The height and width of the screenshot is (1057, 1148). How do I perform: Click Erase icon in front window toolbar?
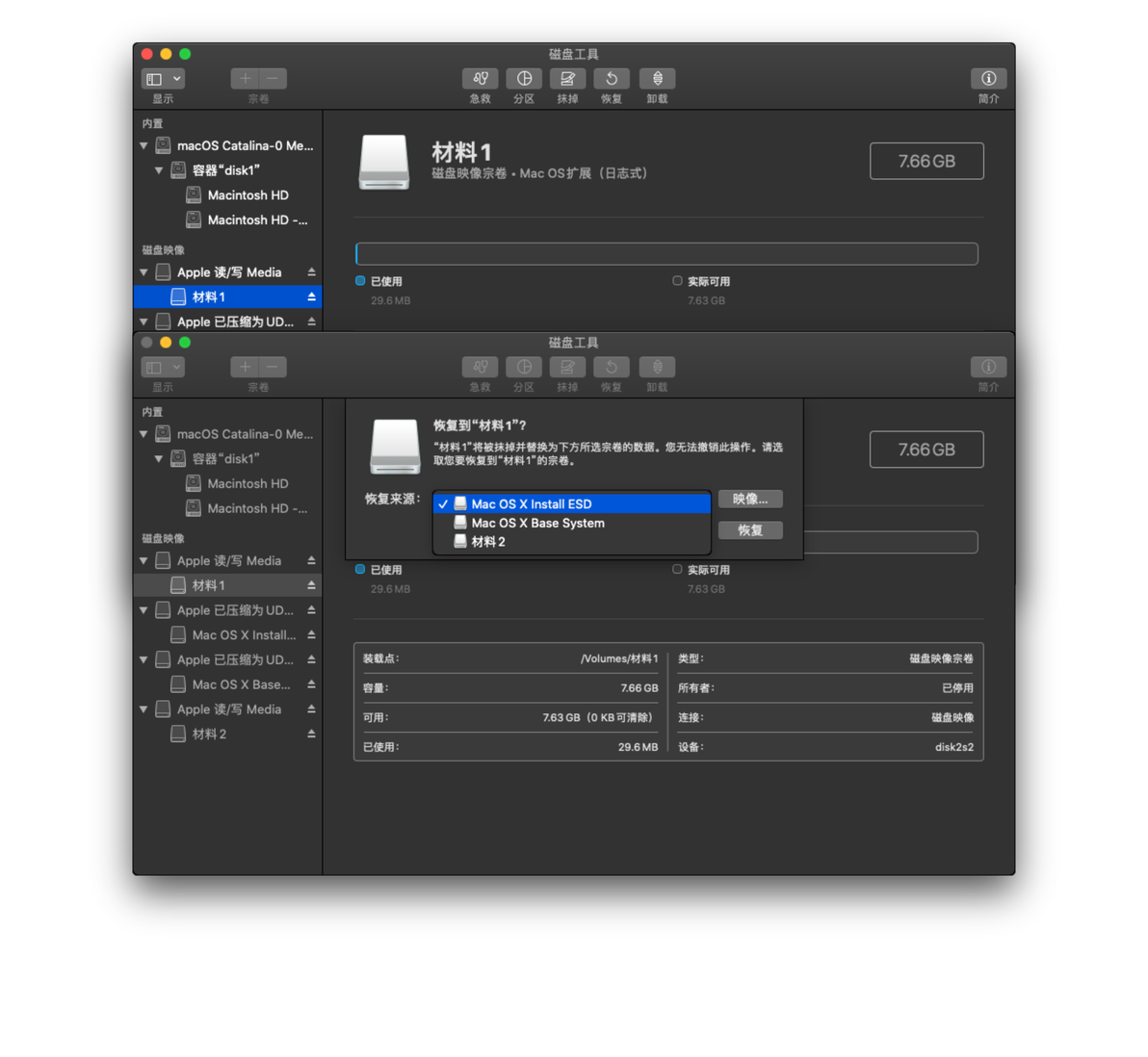[567, 367]
